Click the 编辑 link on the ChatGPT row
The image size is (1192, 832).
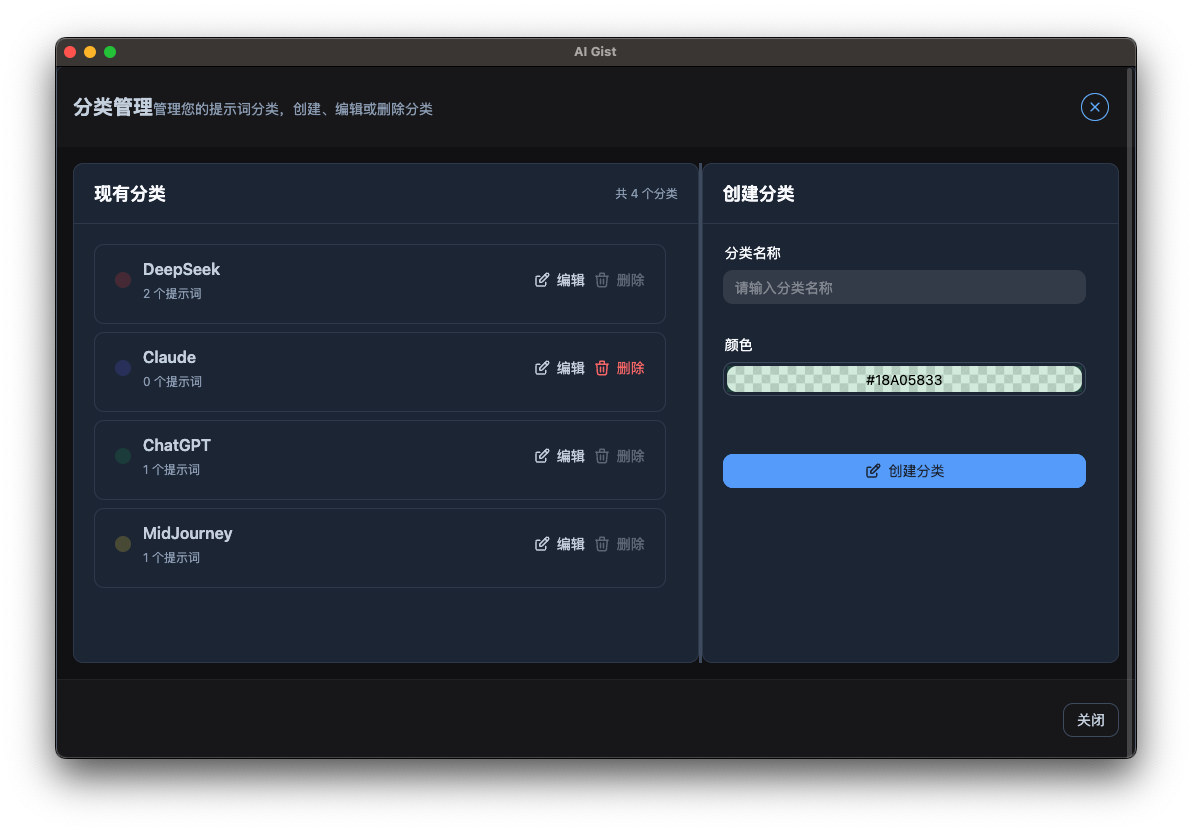(572, 456)
